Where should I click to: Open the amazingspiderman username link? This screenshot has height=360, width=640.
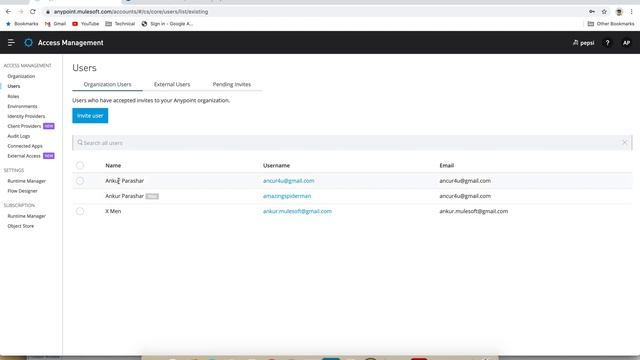tap(287, 196)
